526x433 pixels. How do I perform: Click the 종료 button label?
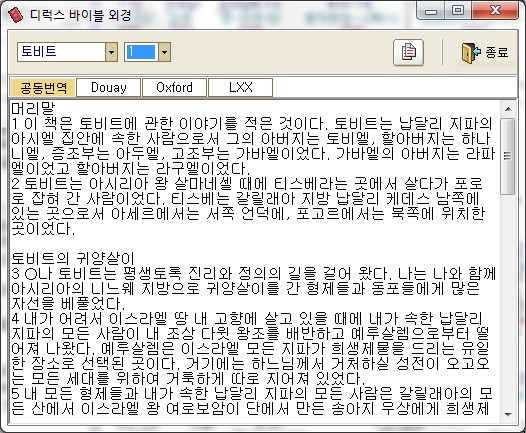(496, 52)
